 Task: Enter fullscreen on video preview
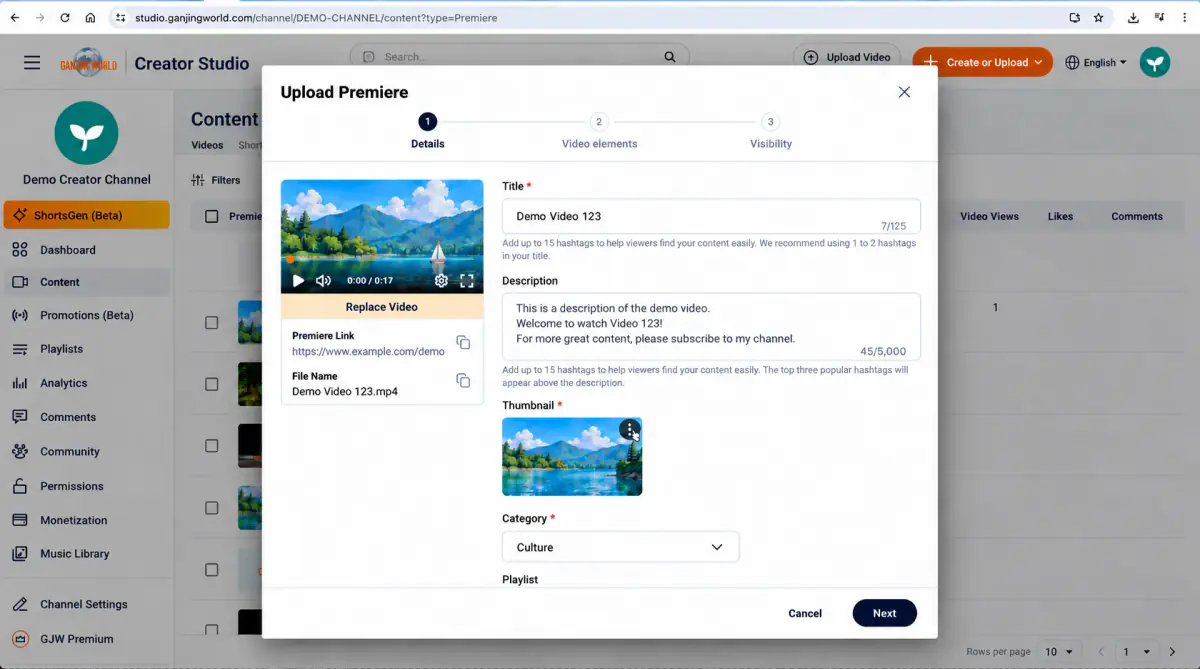point(467,281)
